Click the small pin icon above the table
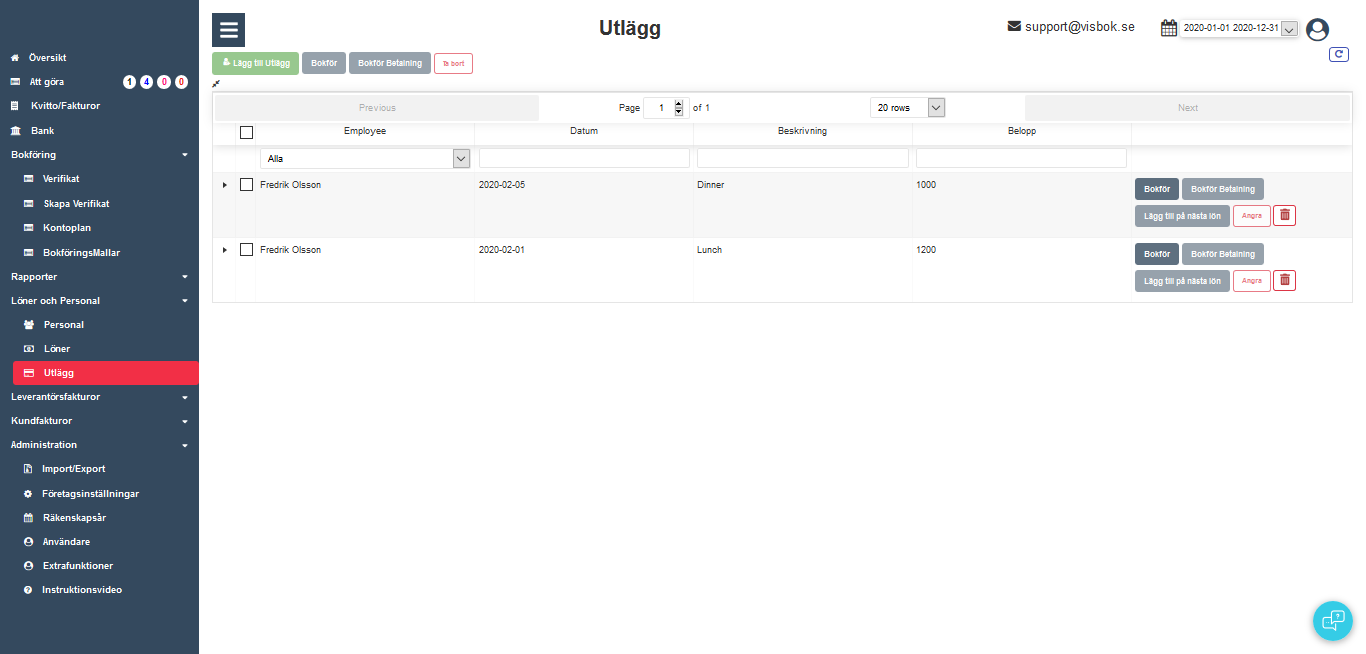The height and width of the screenshot is (654, 1366). 216,84
